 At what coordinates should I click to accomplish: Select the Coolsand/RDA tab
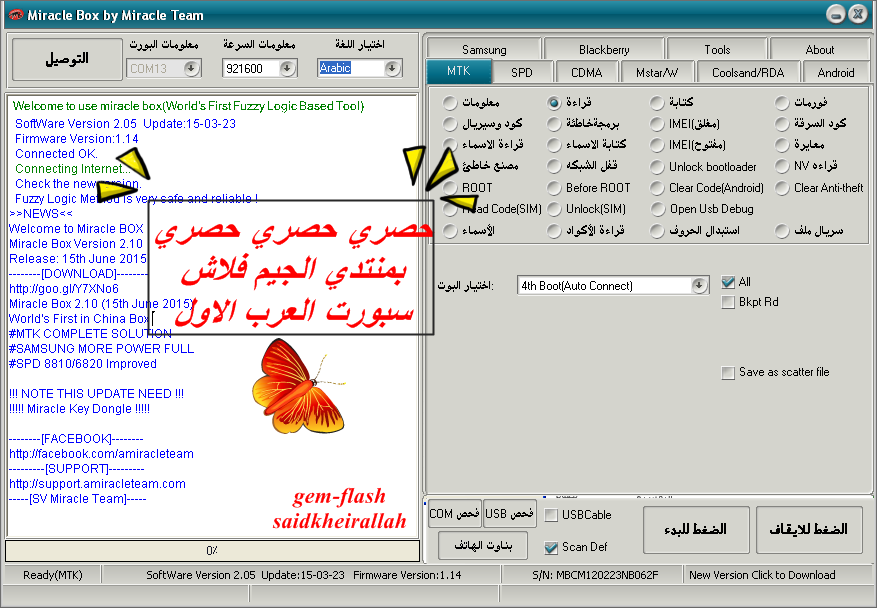(748, 73)
